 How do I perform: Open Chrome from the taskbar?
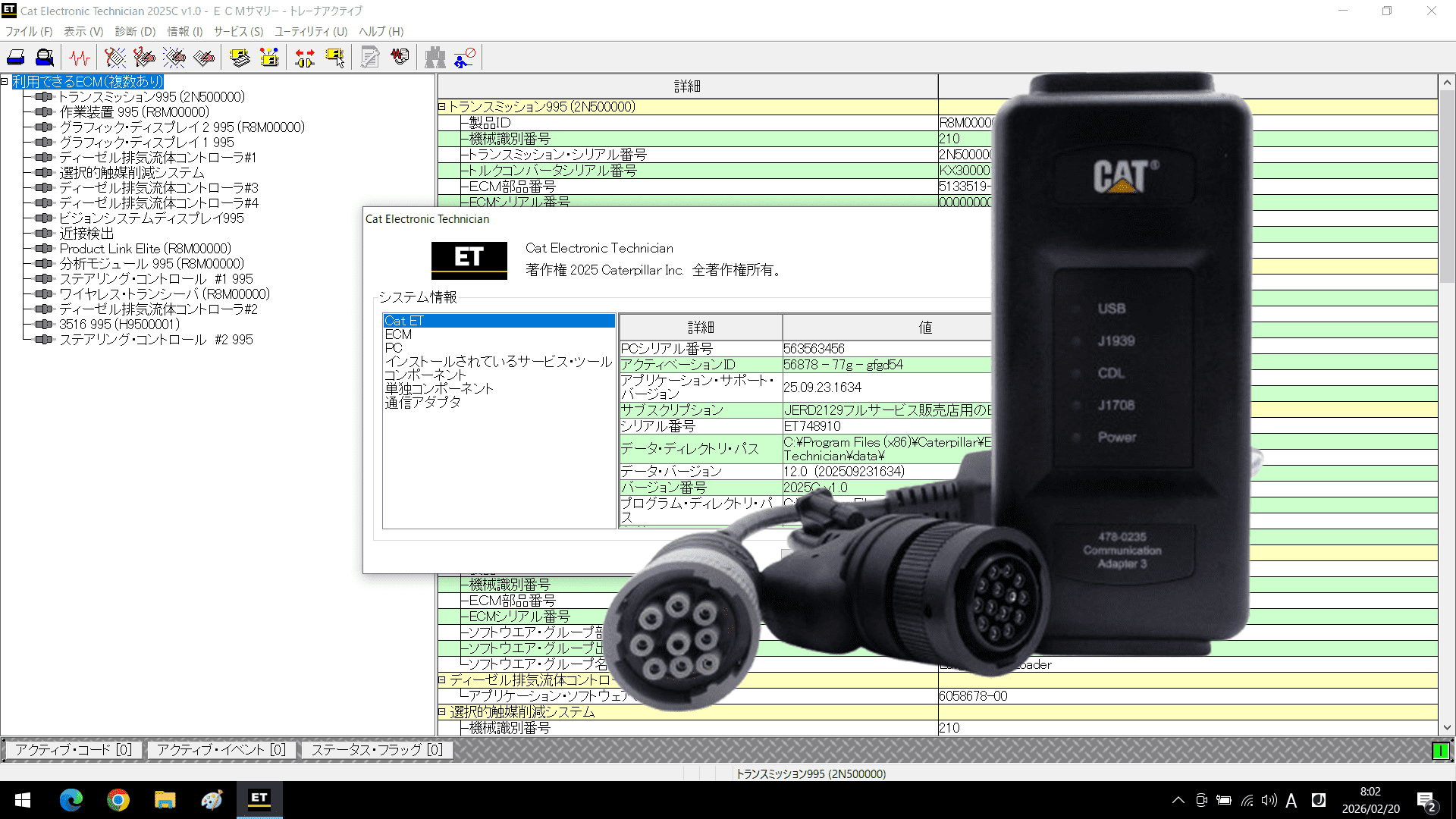[x=118, y=799]
